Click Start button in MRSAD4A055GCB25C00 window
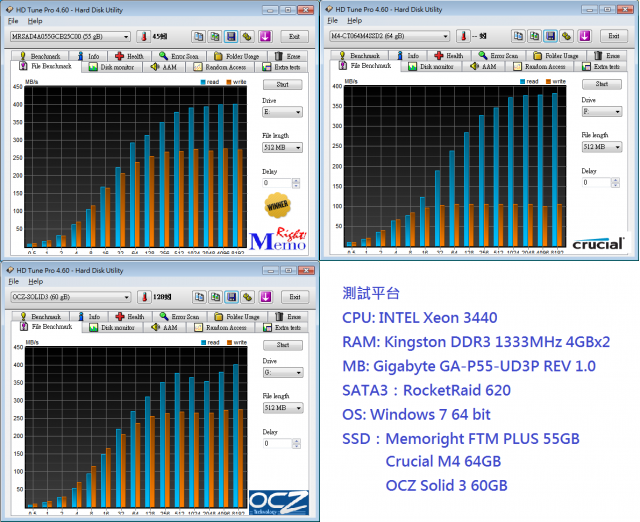The width and height of the screenshot is (640, 522). 282,84
